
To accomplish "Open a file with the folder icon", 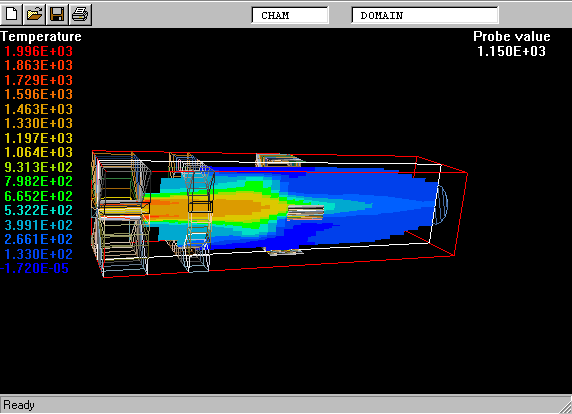I will (x=34, y=14).
